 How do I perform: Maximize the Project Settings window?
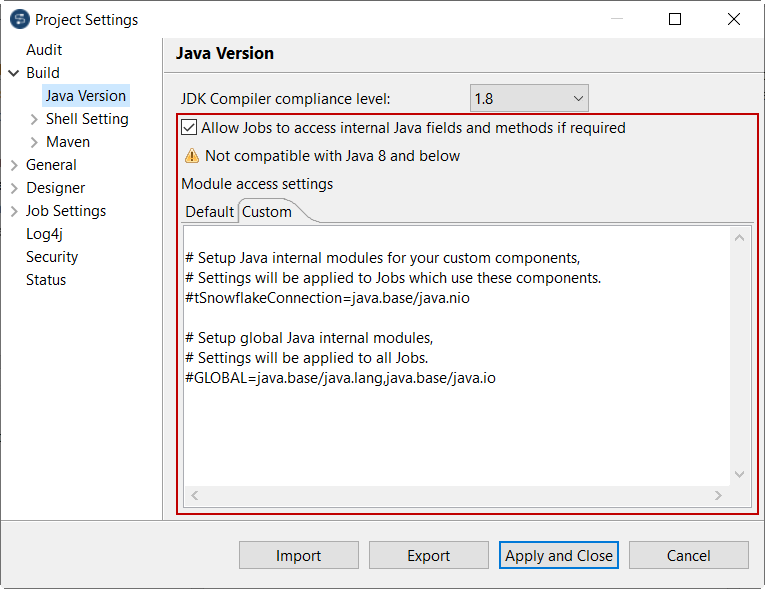pyautogui.click(x=675, y=19)
